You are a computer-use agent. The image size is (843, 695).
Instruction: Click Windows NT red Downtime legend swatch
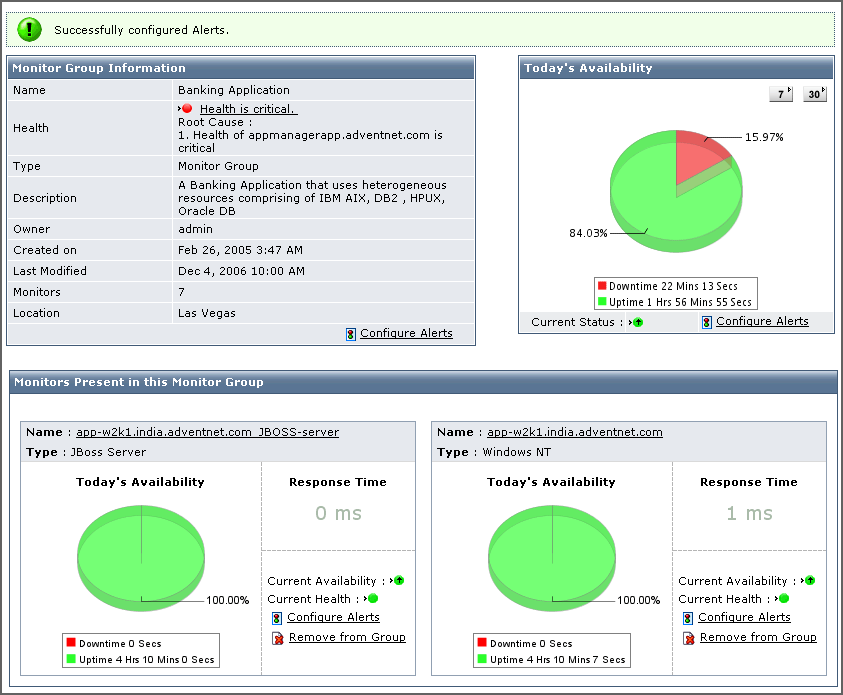tap(482, 642)
